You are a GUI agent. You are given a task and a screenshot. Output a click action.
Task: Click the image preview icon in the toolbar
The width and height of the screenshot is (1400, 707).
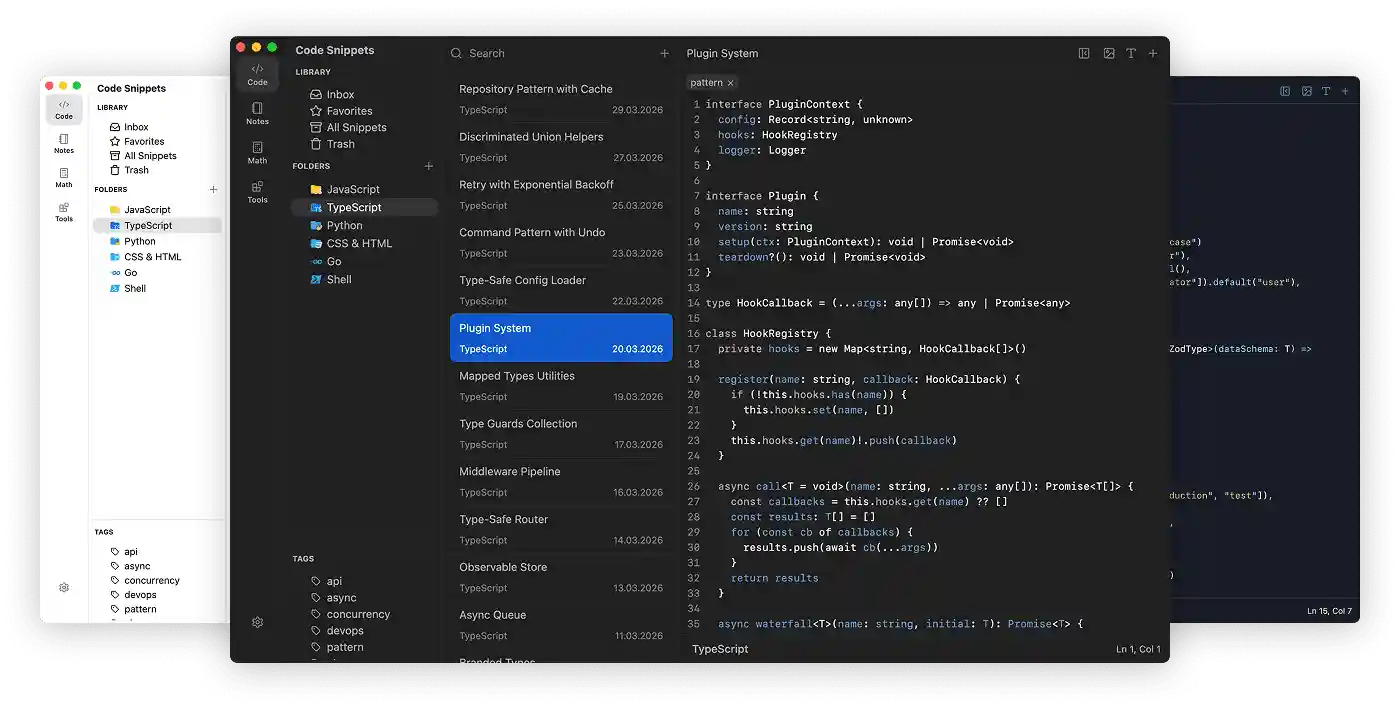click(1108, 53)
